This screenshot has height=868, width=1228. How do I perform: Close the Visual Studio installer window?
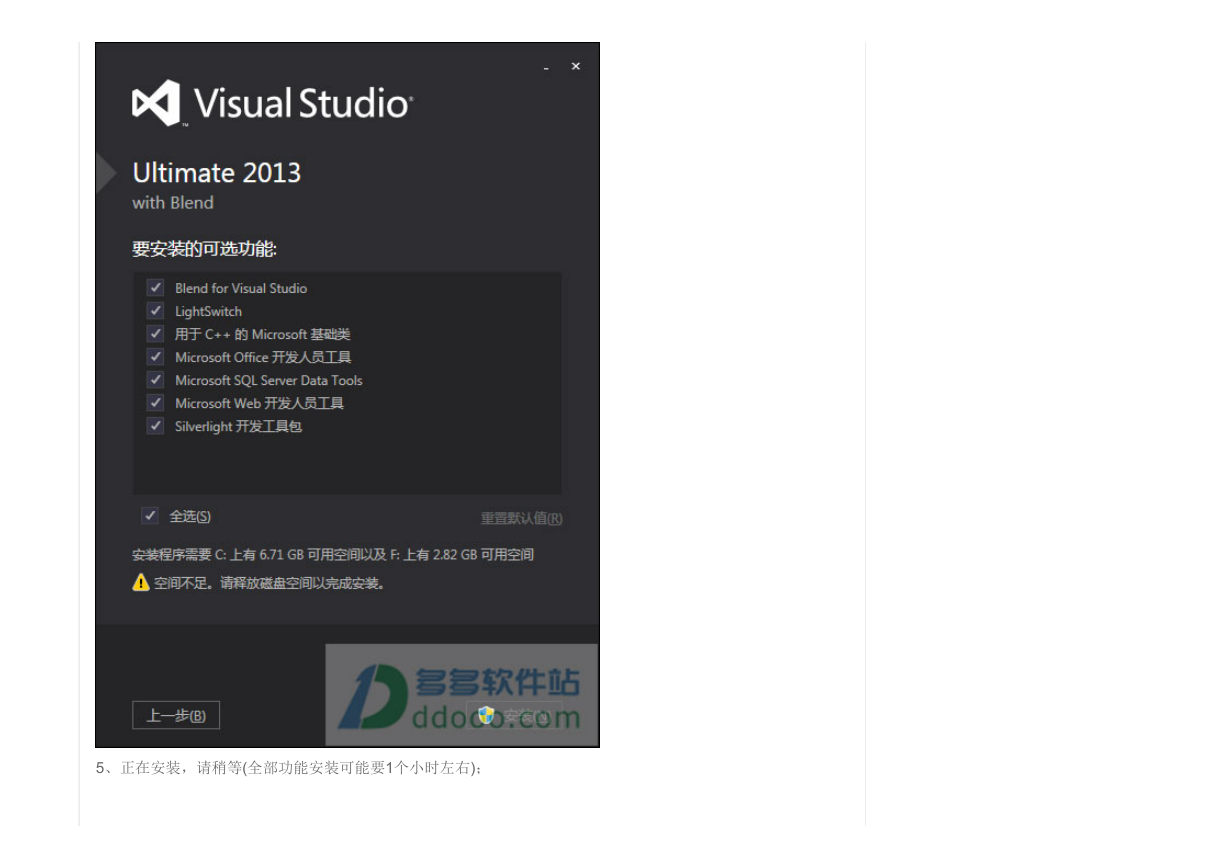tap(575, 66)
